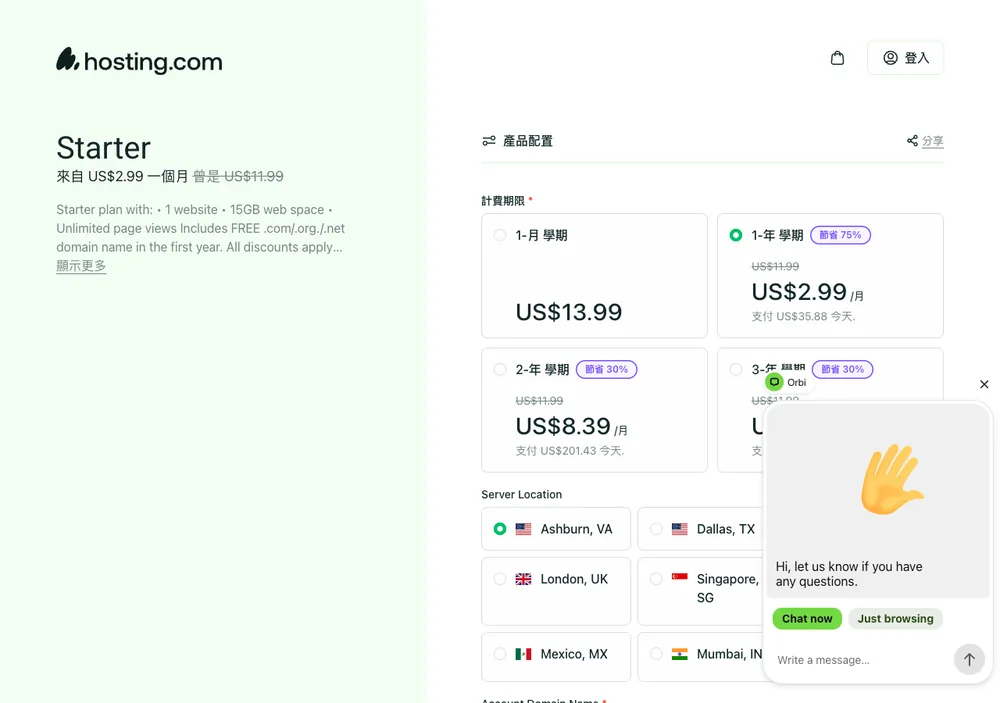Click the Write a message input field

861,660
